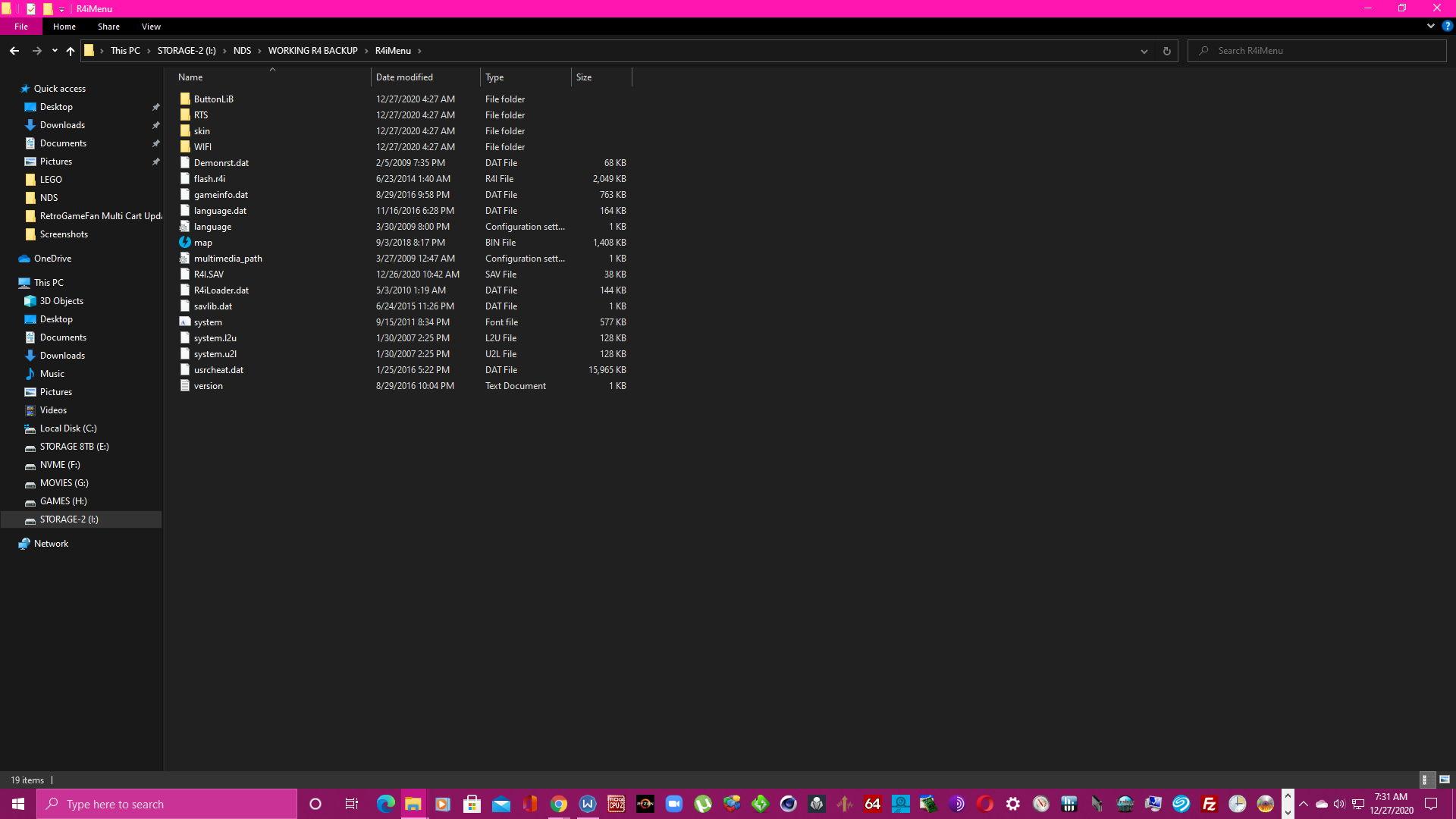The height and width of the screenshot is (819, 1456).
Task: Switch to the Share ribbon tab
Action: coord(108,27)
